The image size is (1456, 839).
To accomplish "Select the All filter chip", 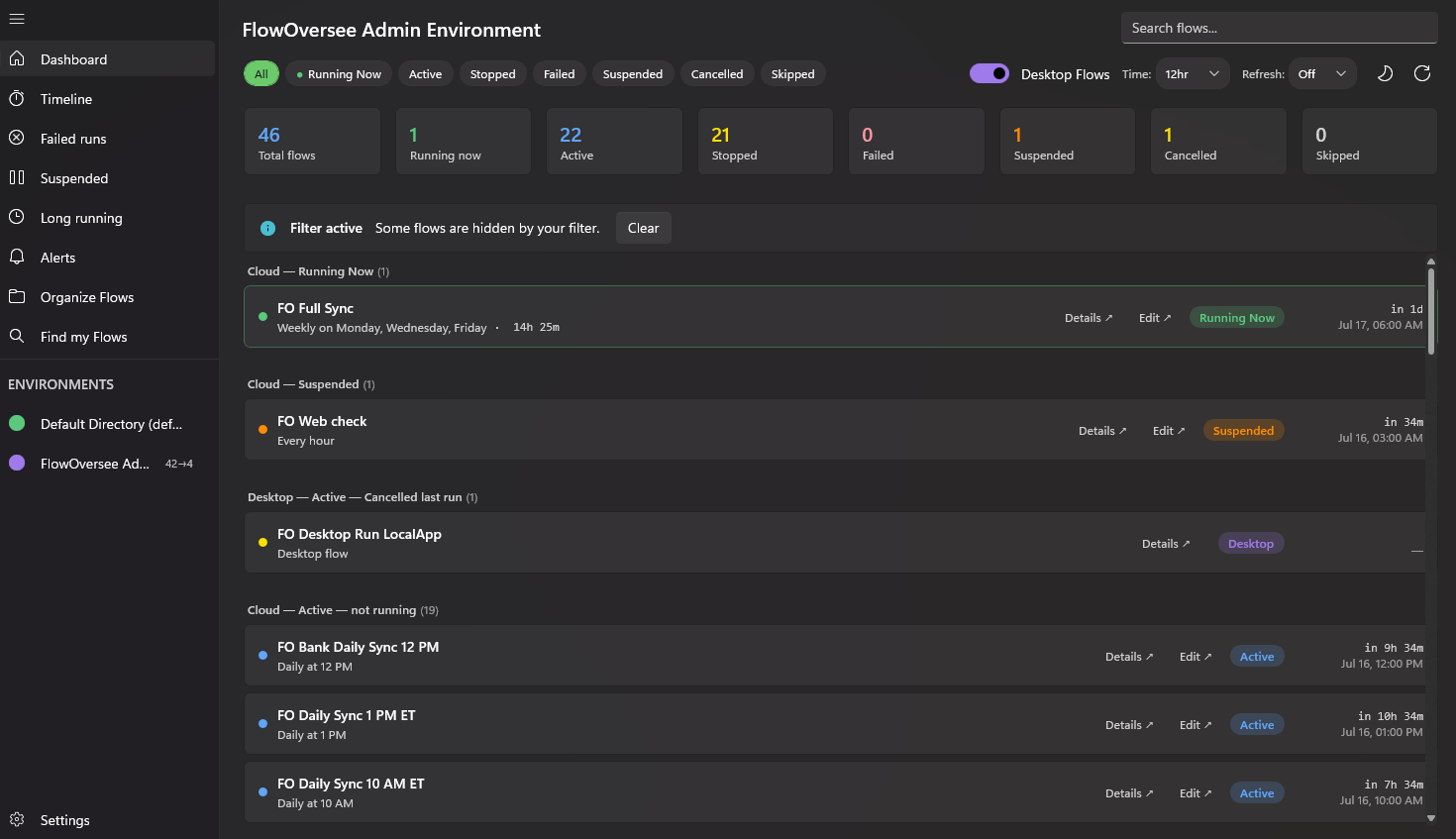I will coord(261,74).
